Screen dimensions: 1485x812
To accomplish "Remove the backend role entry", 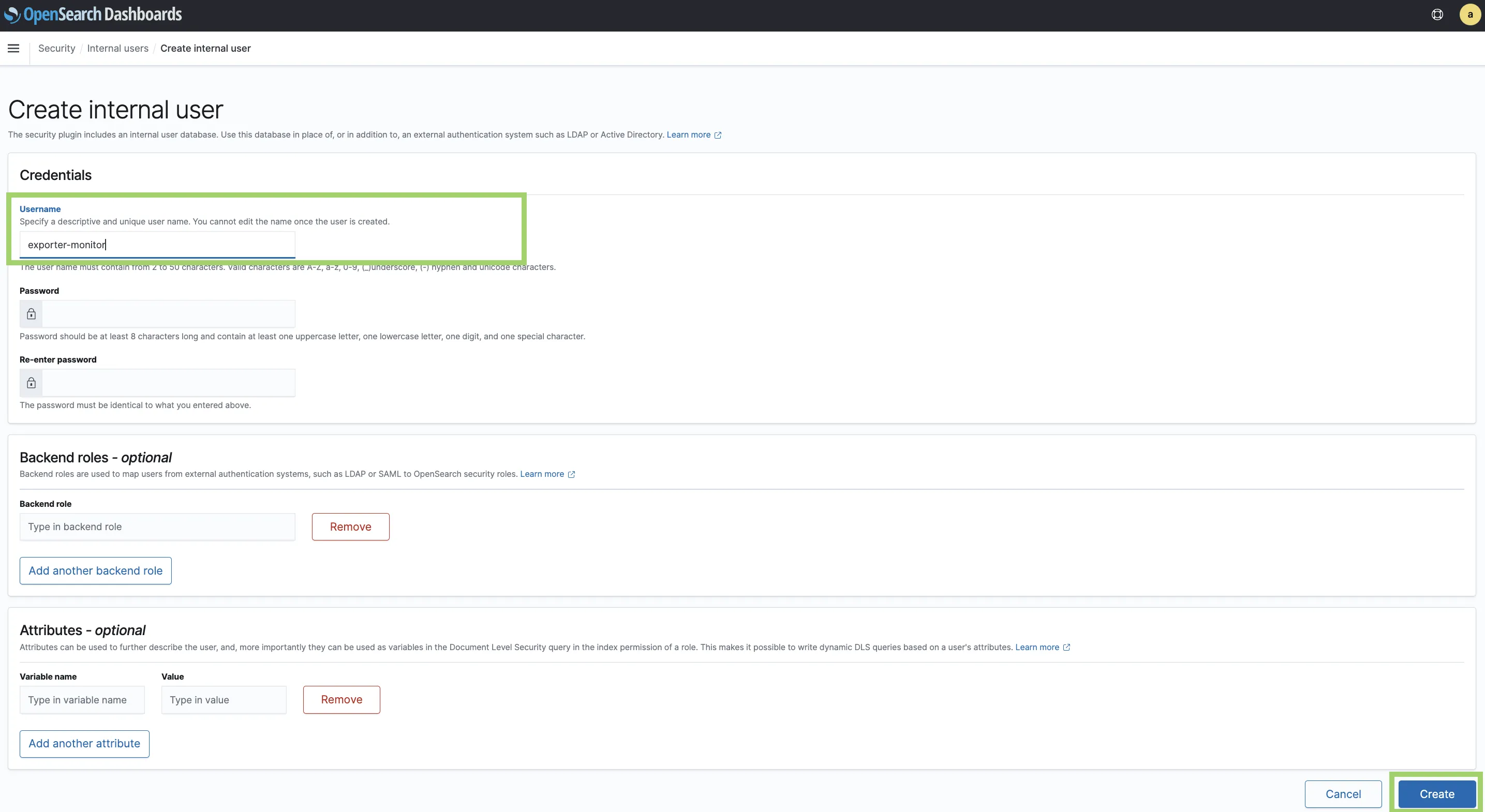I will pyautogui.click(x=350, y=527).
